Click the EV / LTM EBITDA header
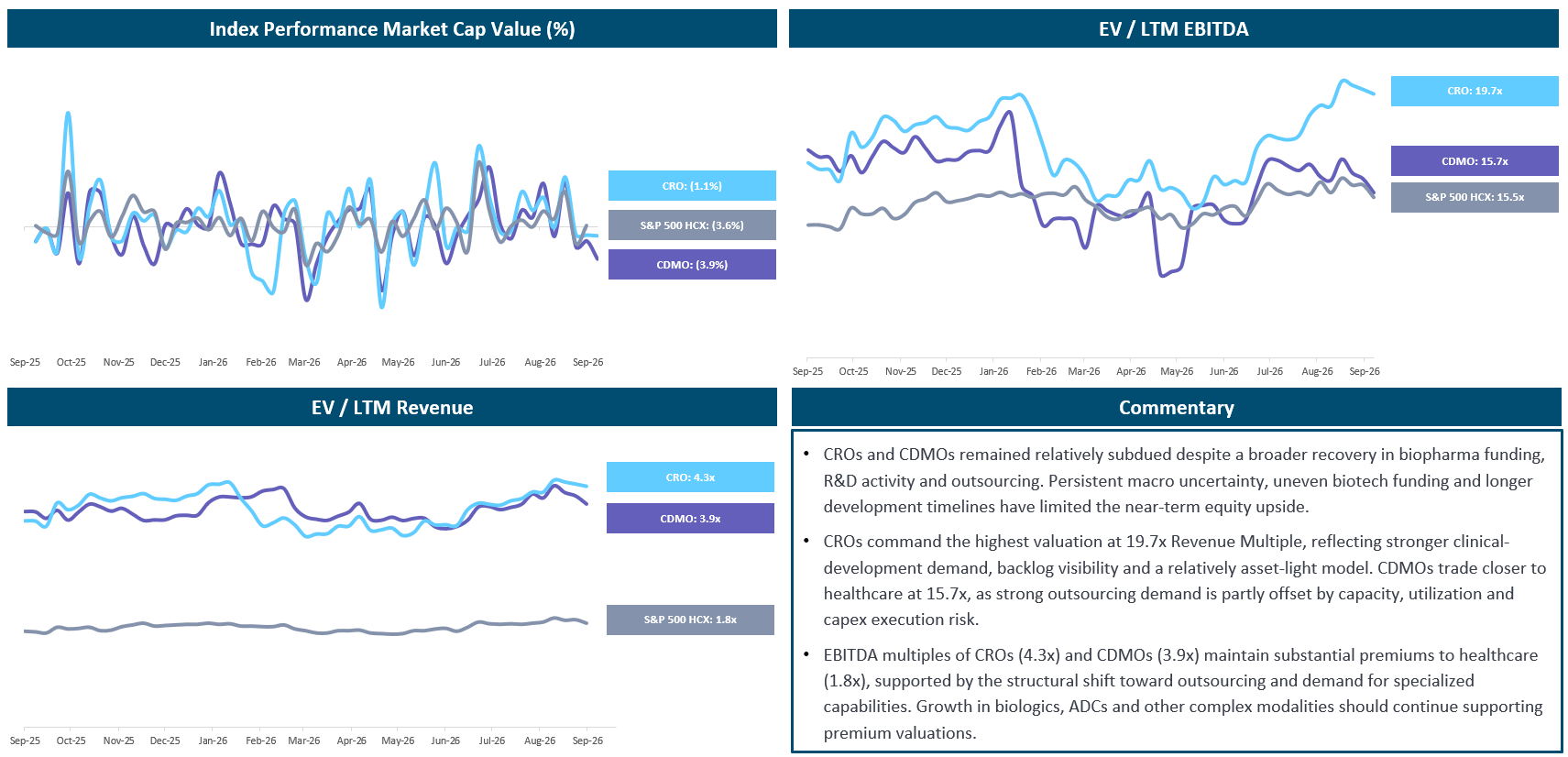The height and width of the screenshot is (757, 1568). 1174,28
